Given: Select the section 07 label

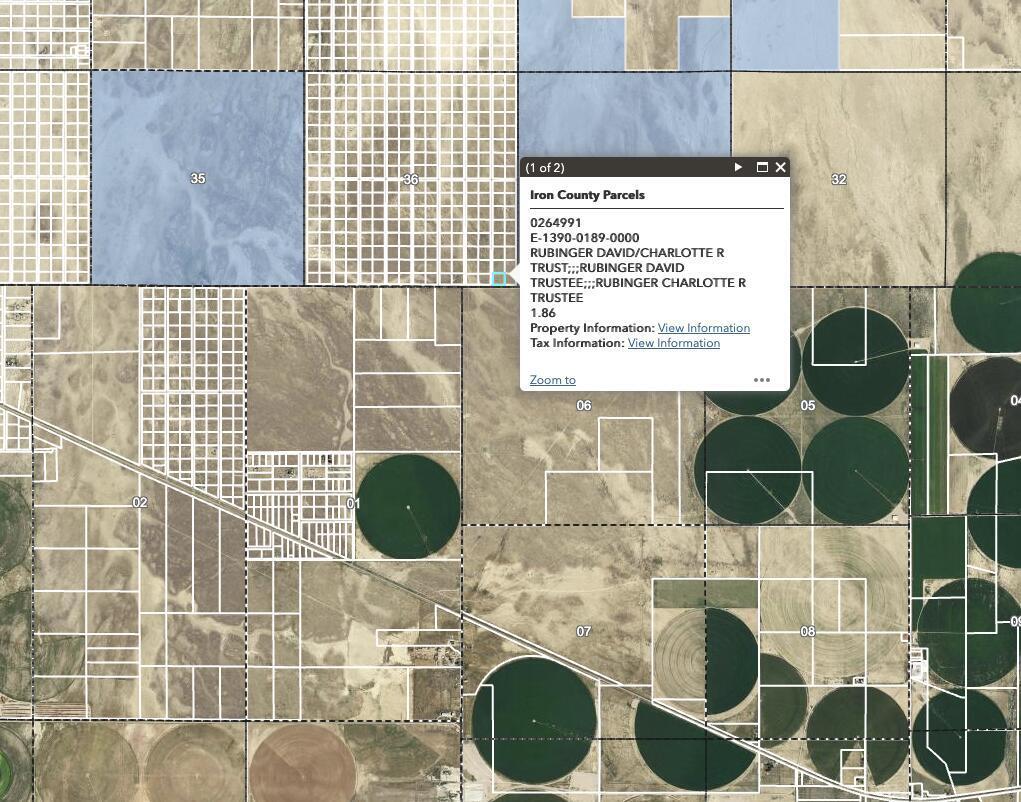Looking at the screenshot, I should pos(584,631).
